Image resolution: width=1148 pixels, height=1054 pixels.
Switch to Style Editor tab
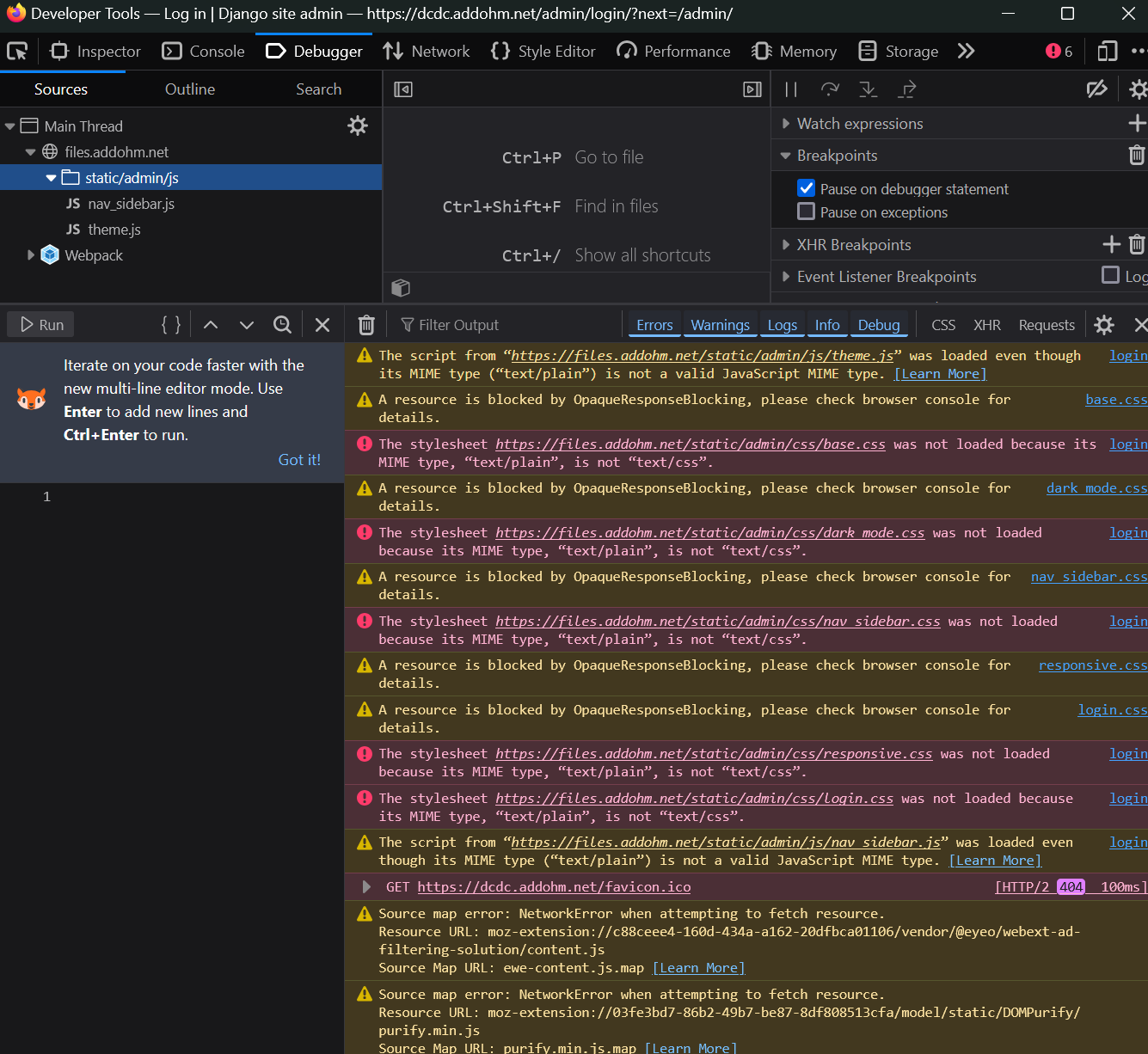[x=543, y=52]
